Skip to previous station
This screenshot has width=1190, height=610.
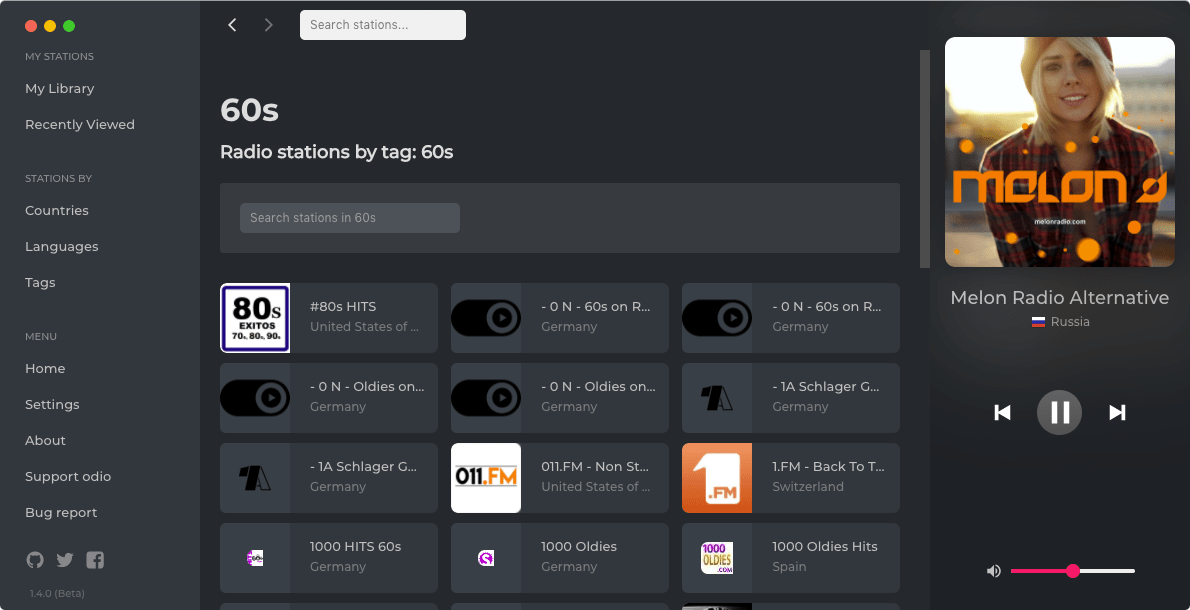1002,412
